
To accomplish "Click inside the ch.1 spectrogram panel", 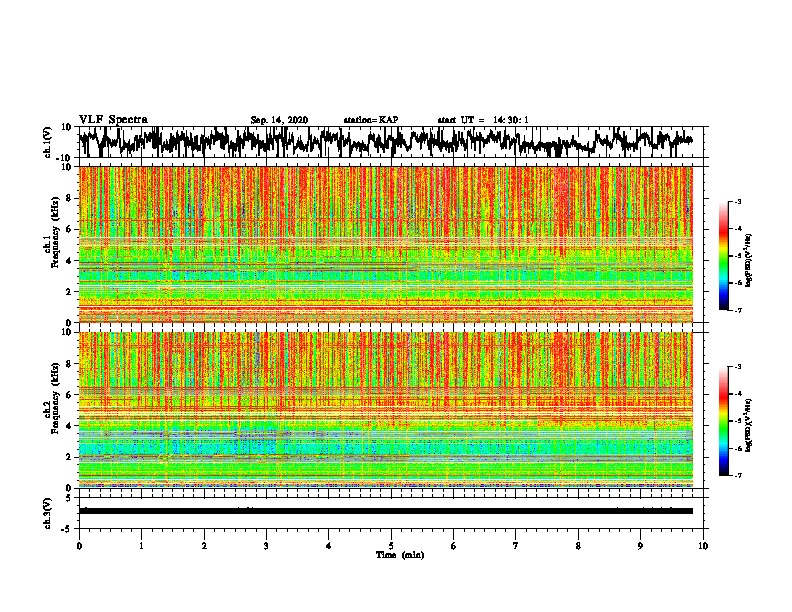I will pos(386,244).
